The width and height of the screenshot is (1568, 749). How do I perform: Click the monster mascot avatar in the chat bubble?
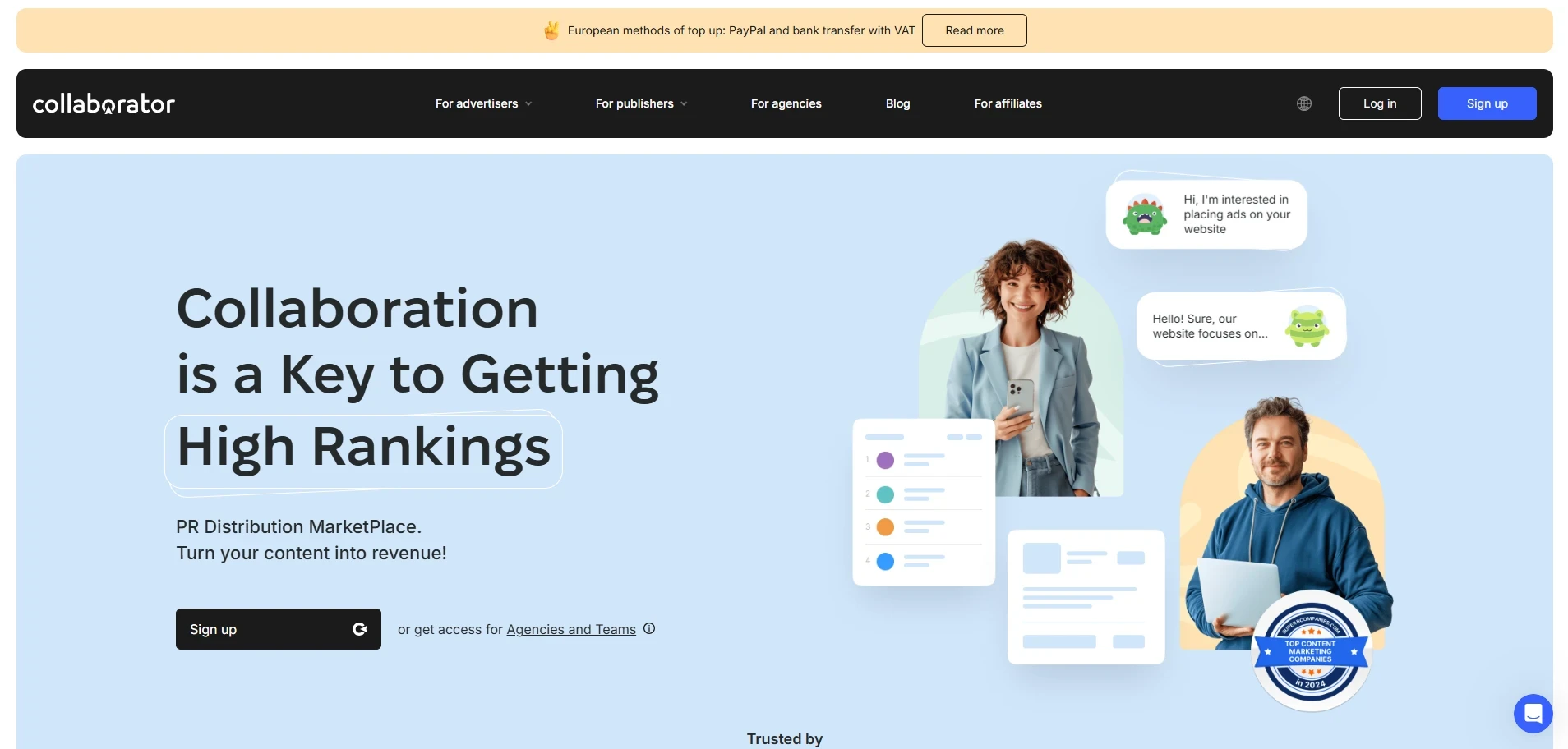click(1144, 214)
